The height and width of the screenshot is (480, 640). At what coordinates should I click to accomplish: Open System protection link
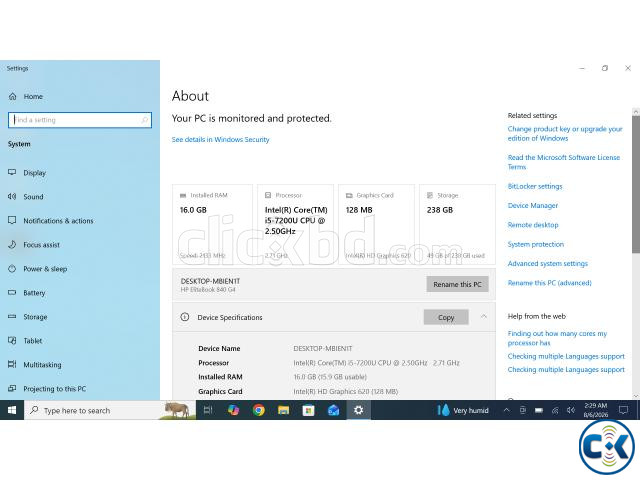(536, 244)
